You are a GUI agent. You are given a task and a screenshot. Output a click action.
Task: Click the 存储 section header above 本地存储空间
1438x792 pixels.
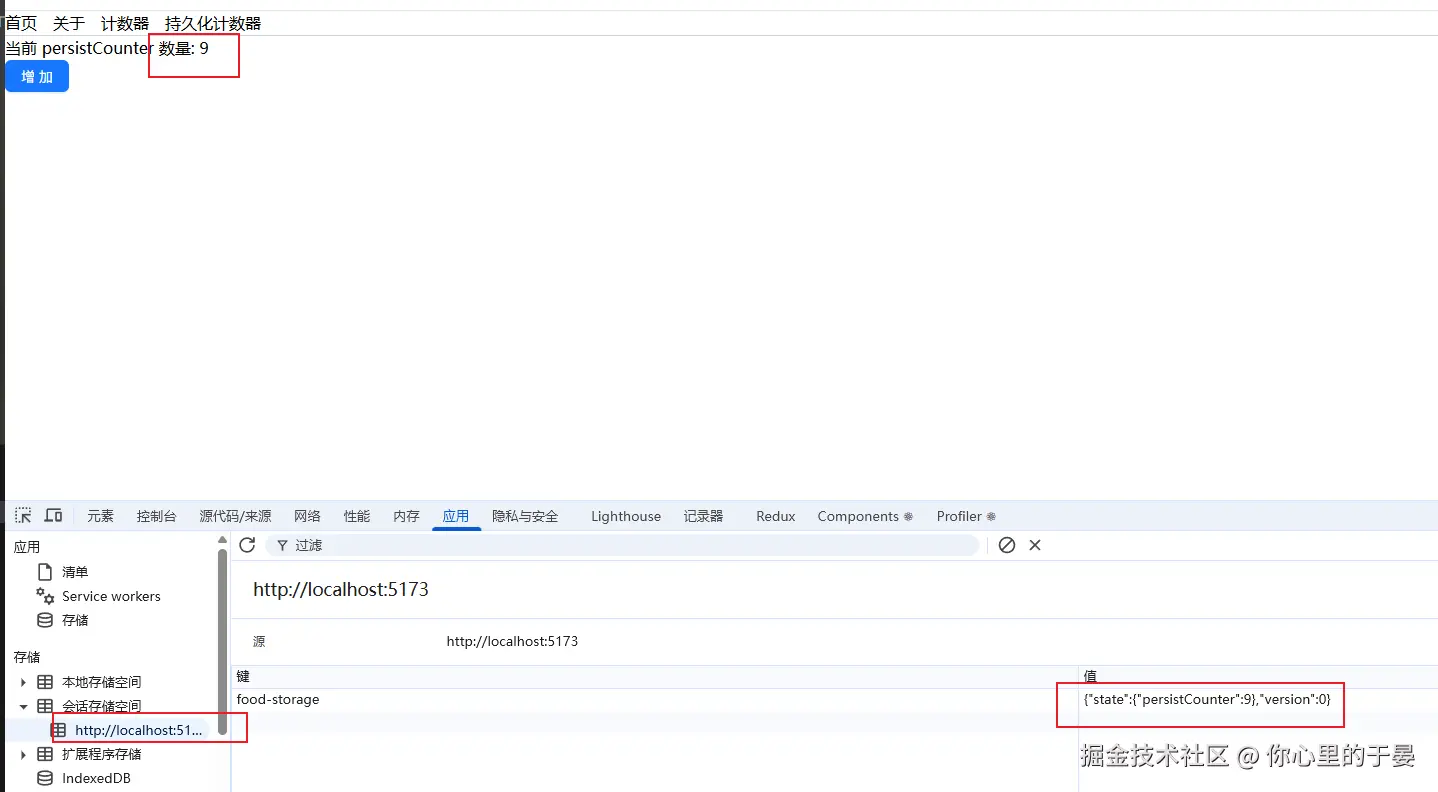27,657
